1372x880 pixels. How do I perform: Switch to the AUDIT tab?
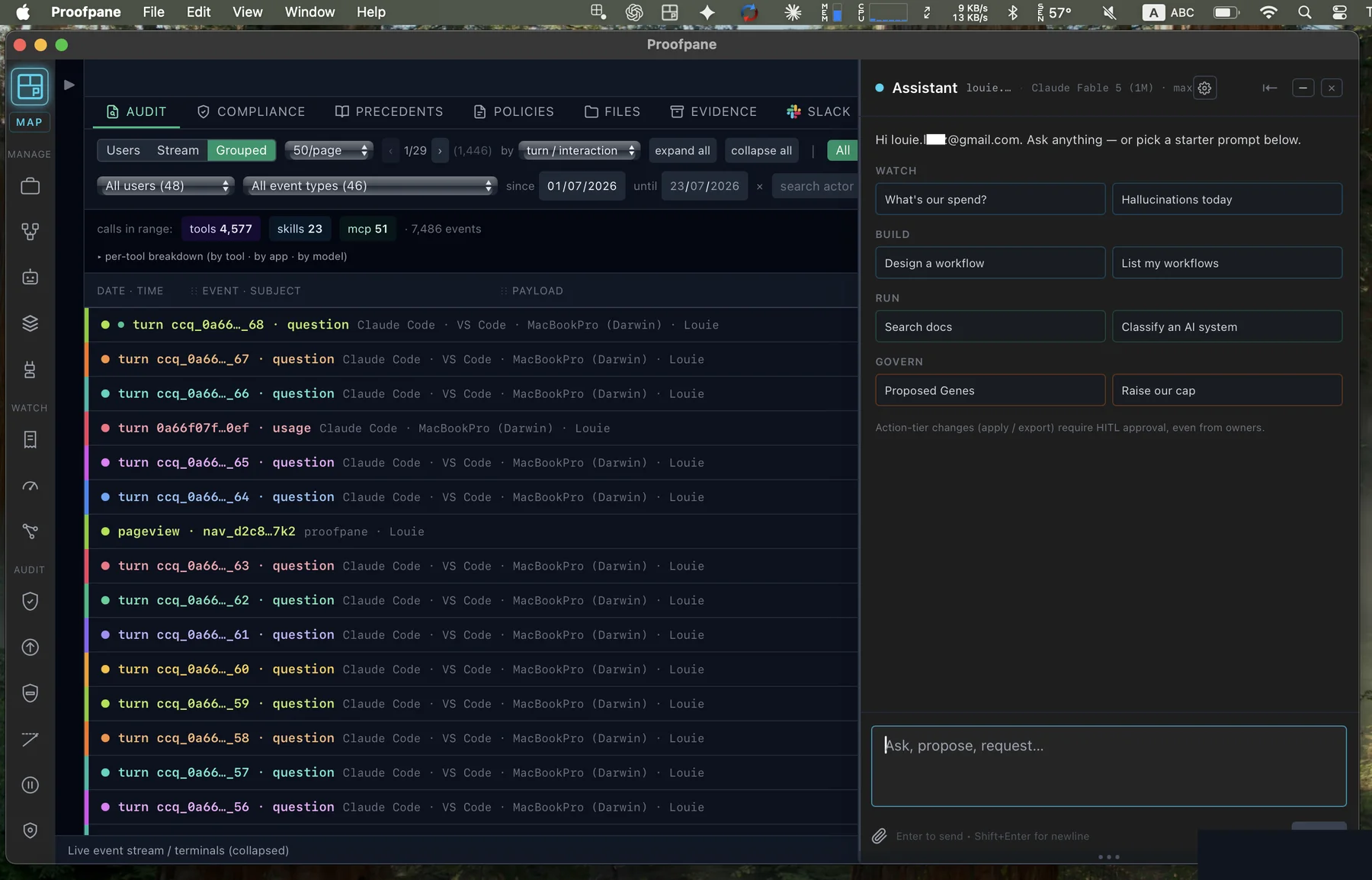[x=136, y=111]
